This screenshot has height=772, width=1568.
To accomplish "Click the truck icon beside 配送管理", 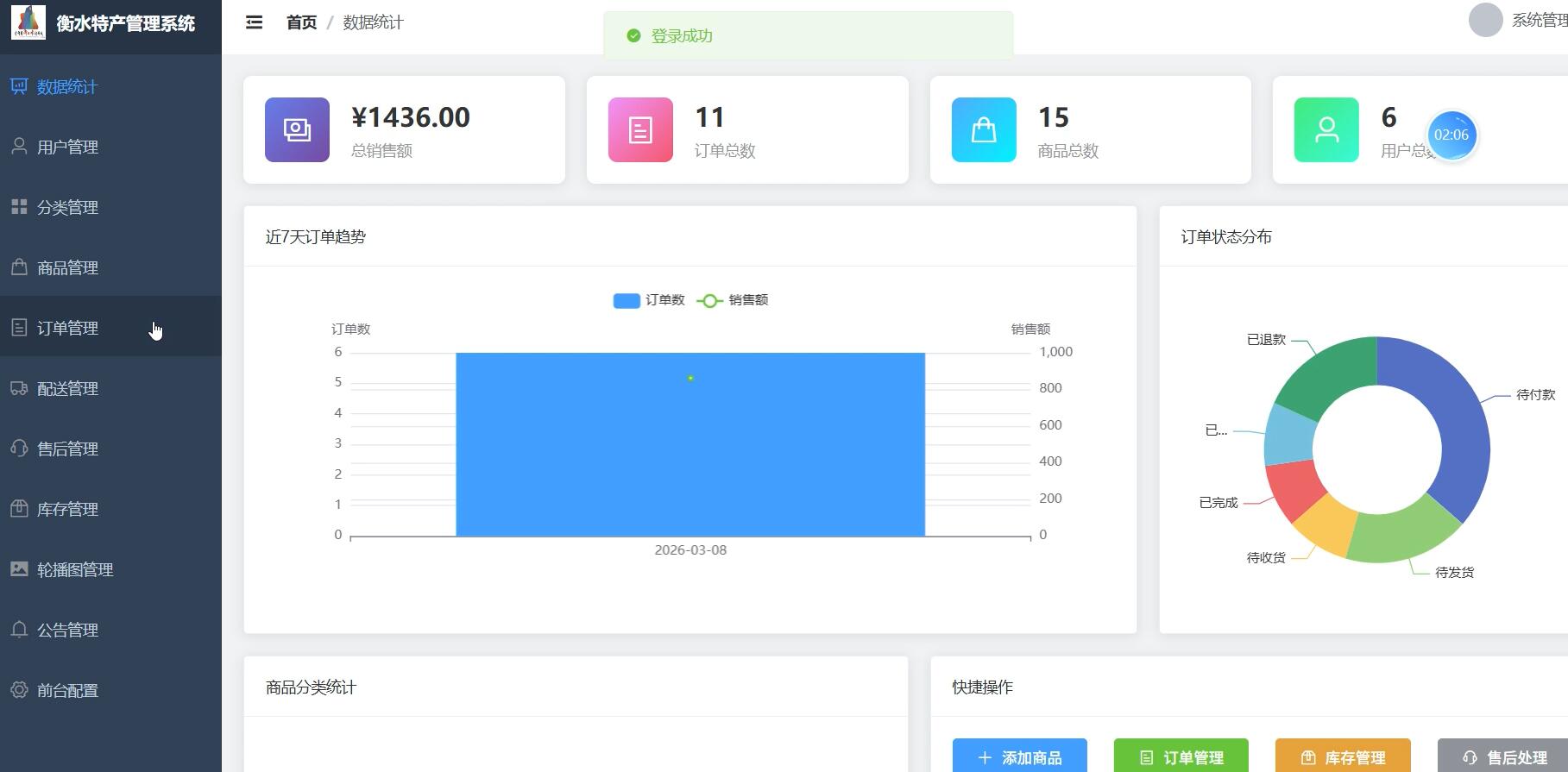I will (x=19, y=388).
